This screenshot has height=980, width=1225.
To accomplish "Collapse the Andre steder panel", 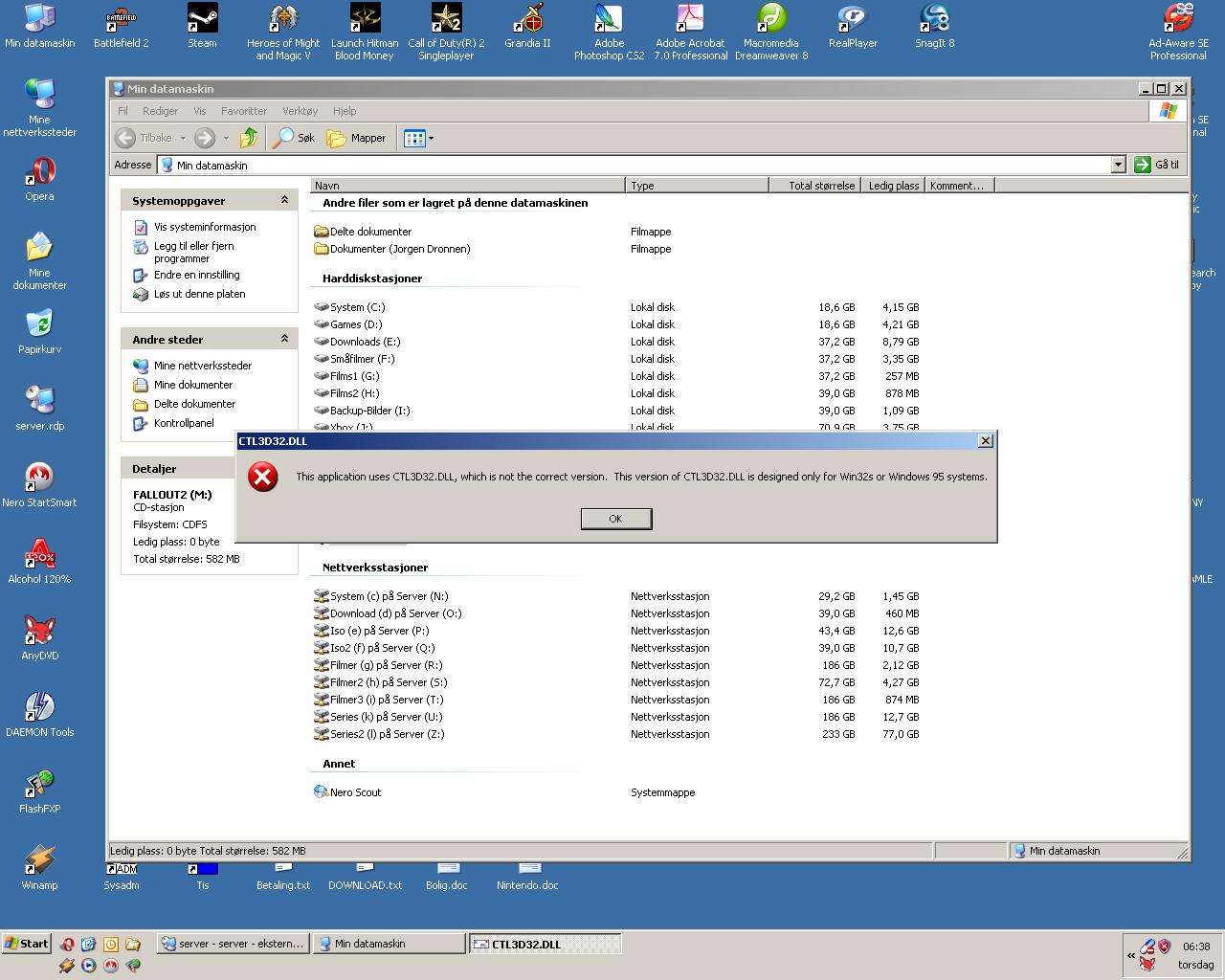I will [x=284, y=339].
